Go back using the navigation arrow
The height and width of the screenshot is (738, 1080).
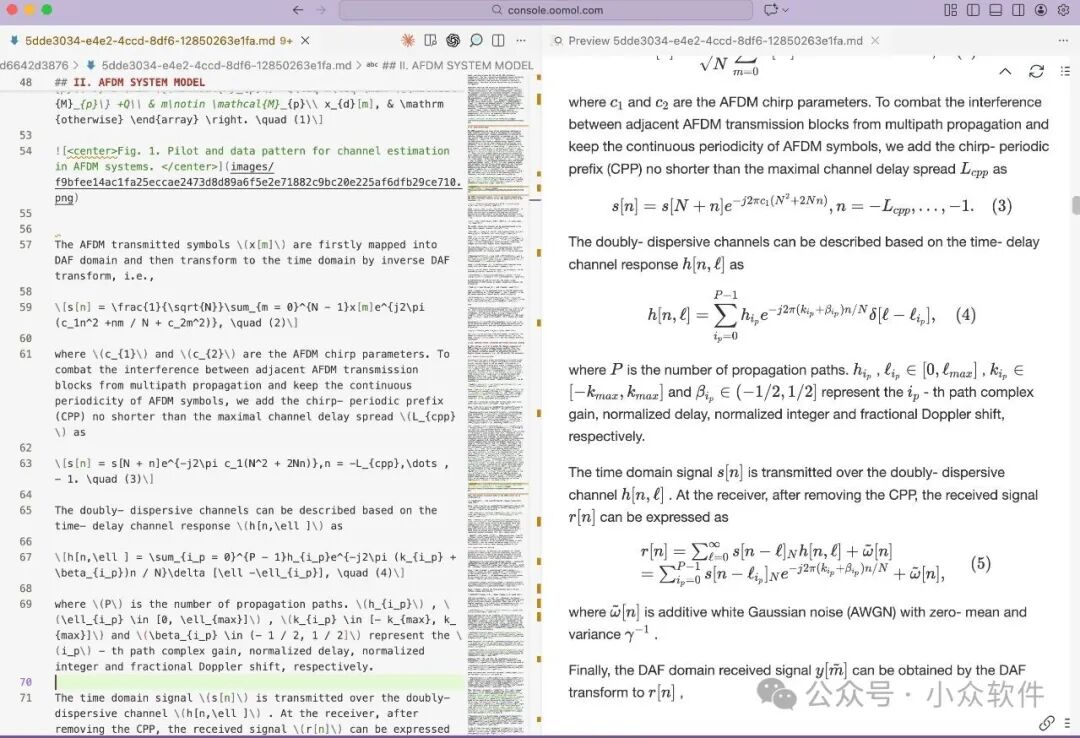(297, 10)
